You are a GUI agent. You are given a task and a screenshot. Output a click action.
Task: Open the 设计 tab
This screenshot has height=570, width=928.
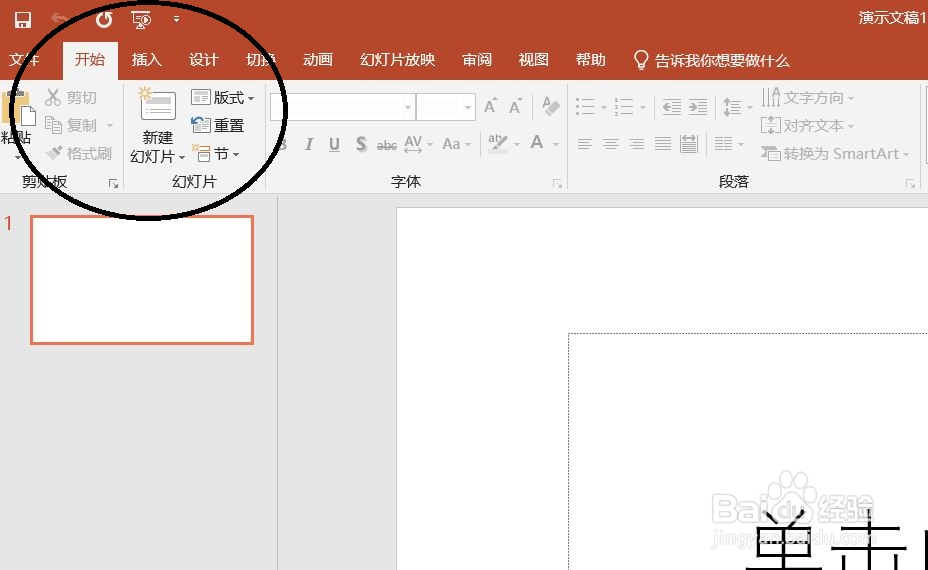click(204, 60)
